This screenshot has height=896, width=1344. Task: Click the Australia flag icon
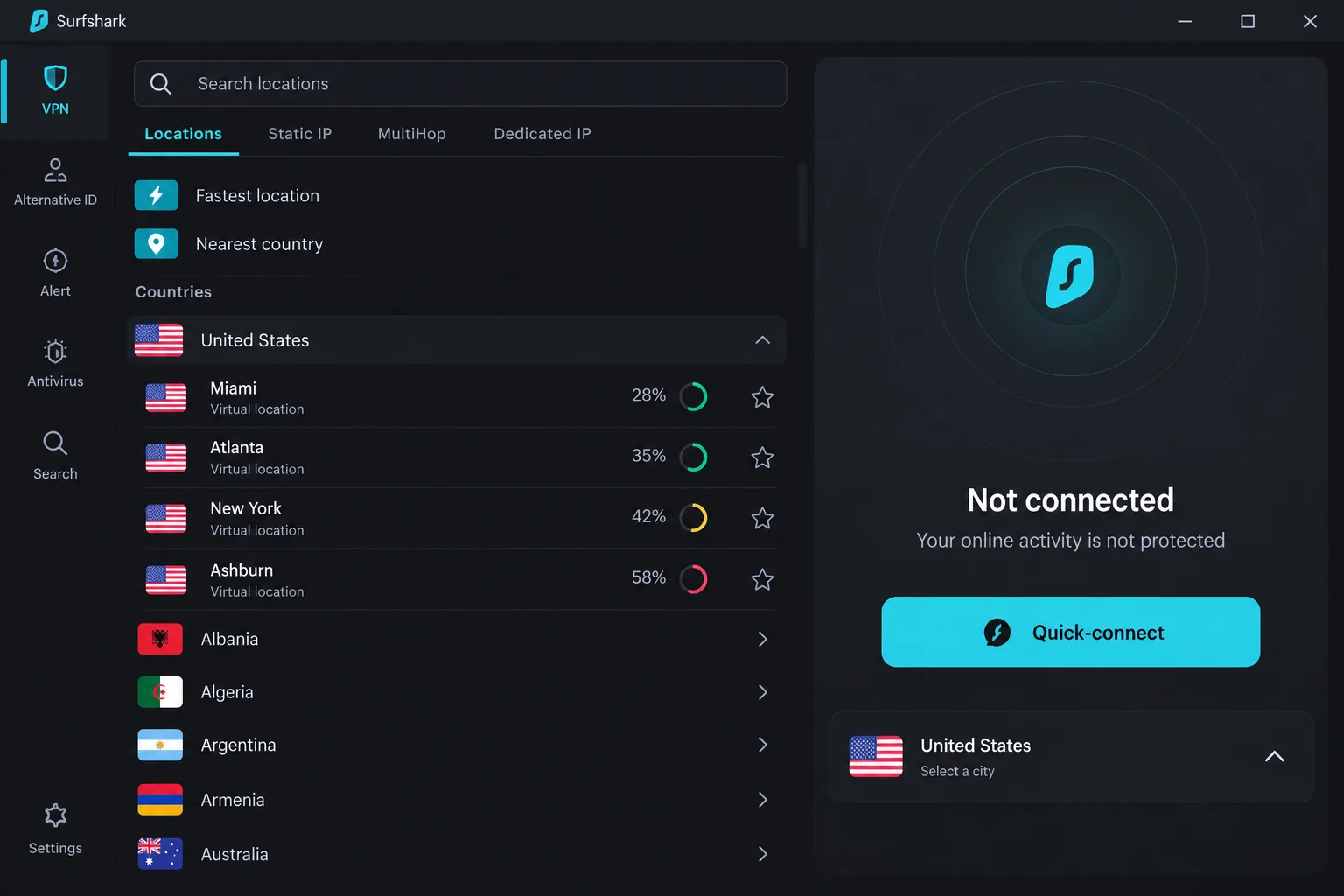160,854
